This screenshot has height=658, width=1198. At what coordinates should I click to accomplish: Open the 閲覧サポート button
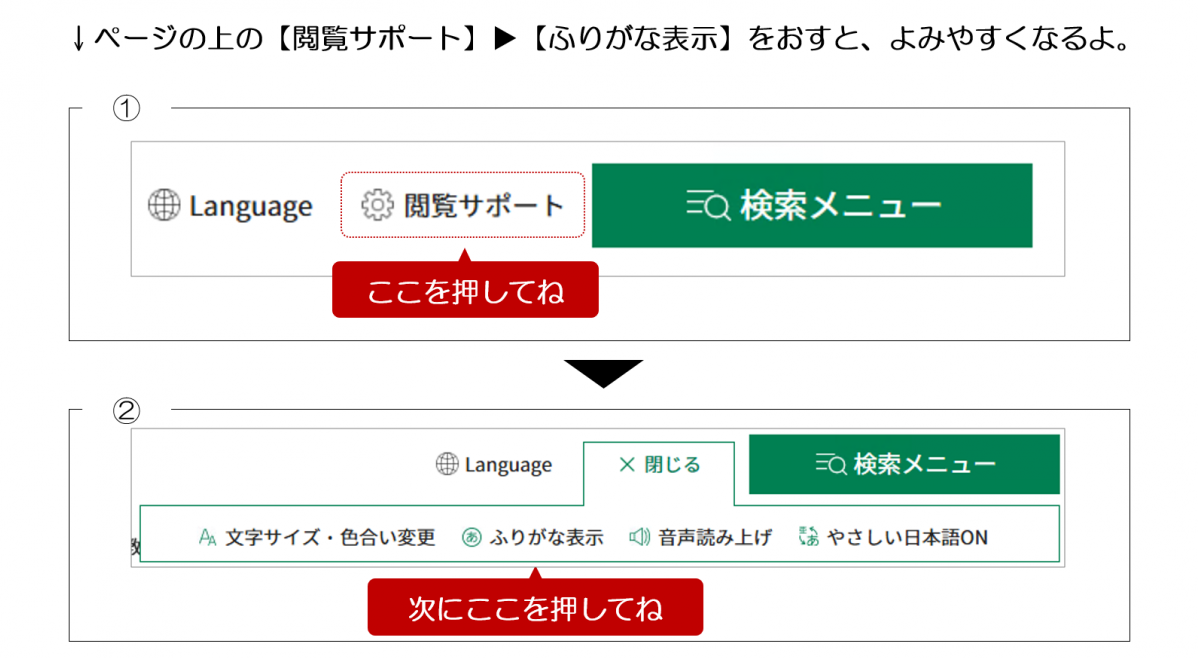coord(463,205)
